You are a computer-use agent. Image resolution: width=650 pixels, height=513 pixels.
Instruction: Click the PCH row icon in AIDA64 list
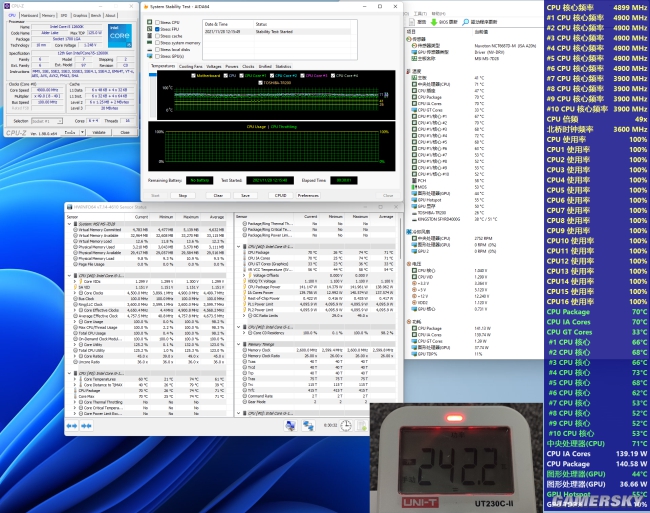415,181
